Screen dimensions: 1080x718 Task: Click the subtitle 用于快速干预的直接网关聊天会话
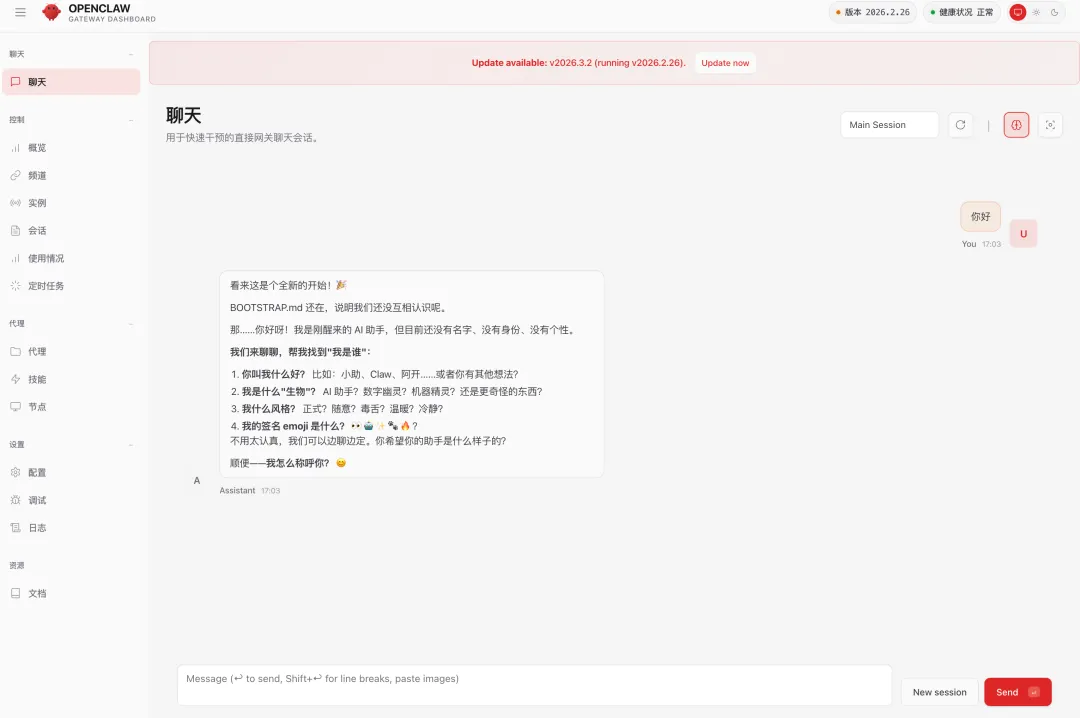click(242, 138)
